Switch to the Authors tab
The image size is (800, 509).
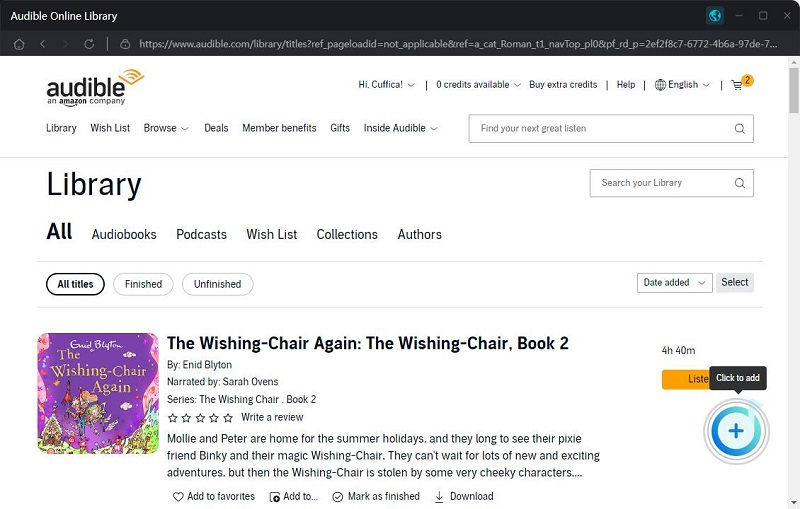pyautogui.click(x=419, y=235)
